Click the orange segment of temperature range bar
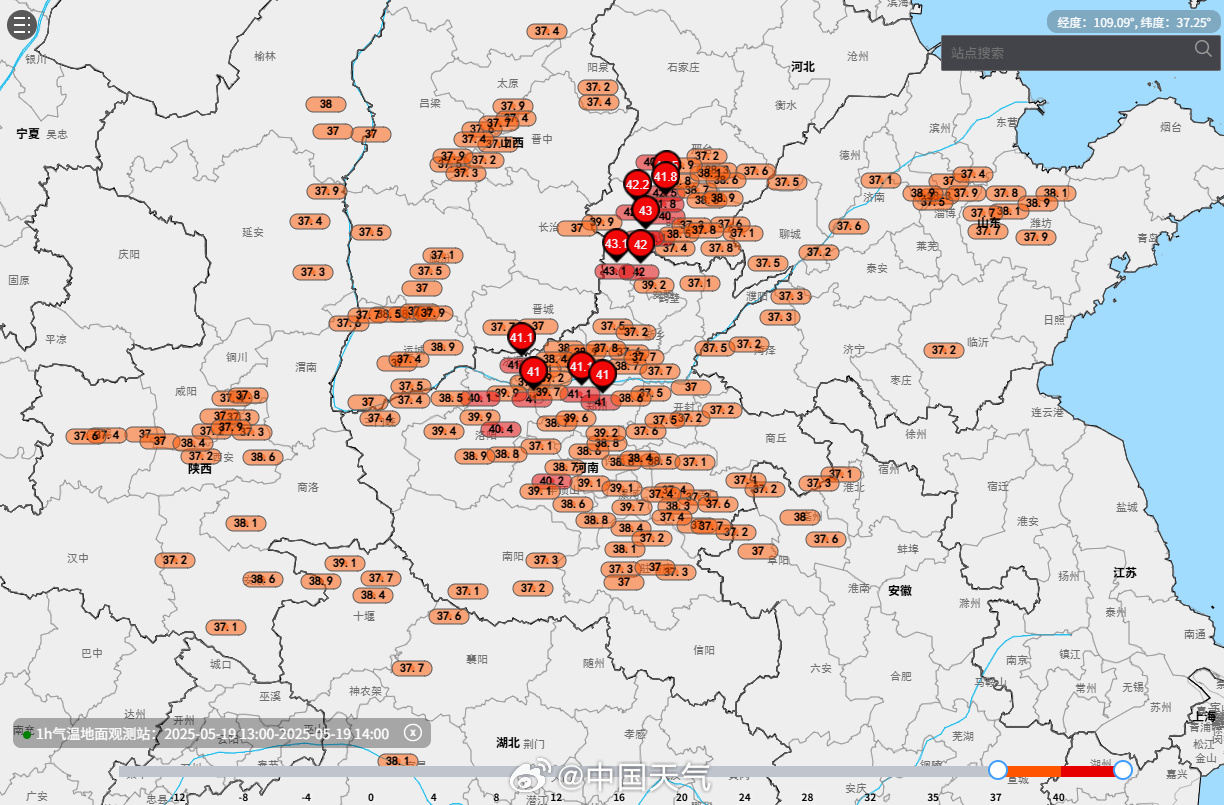 tap(1033, 771)
